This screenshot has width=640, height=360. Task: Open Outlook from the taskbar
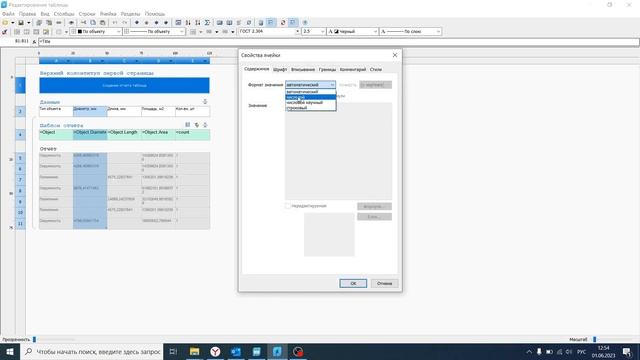(236, 351)
